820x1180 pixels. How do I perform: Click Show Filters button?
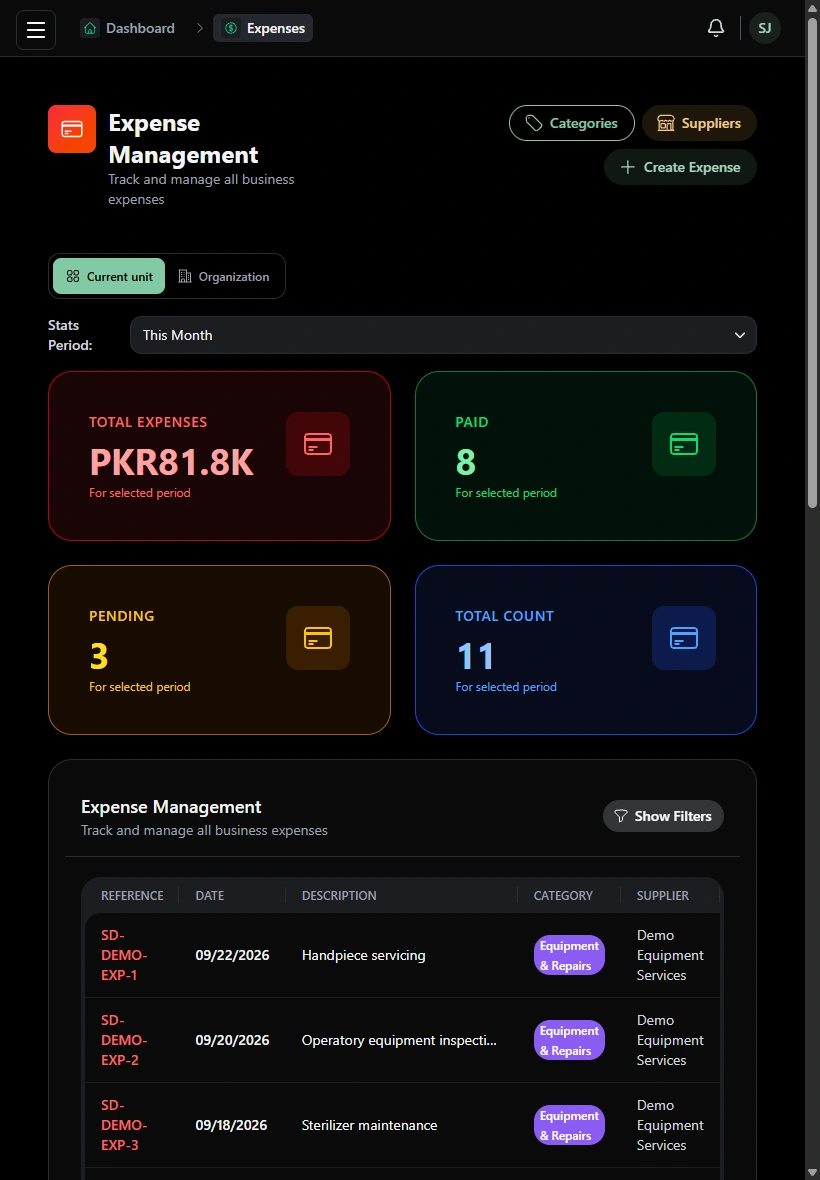(x=663, y=817)
